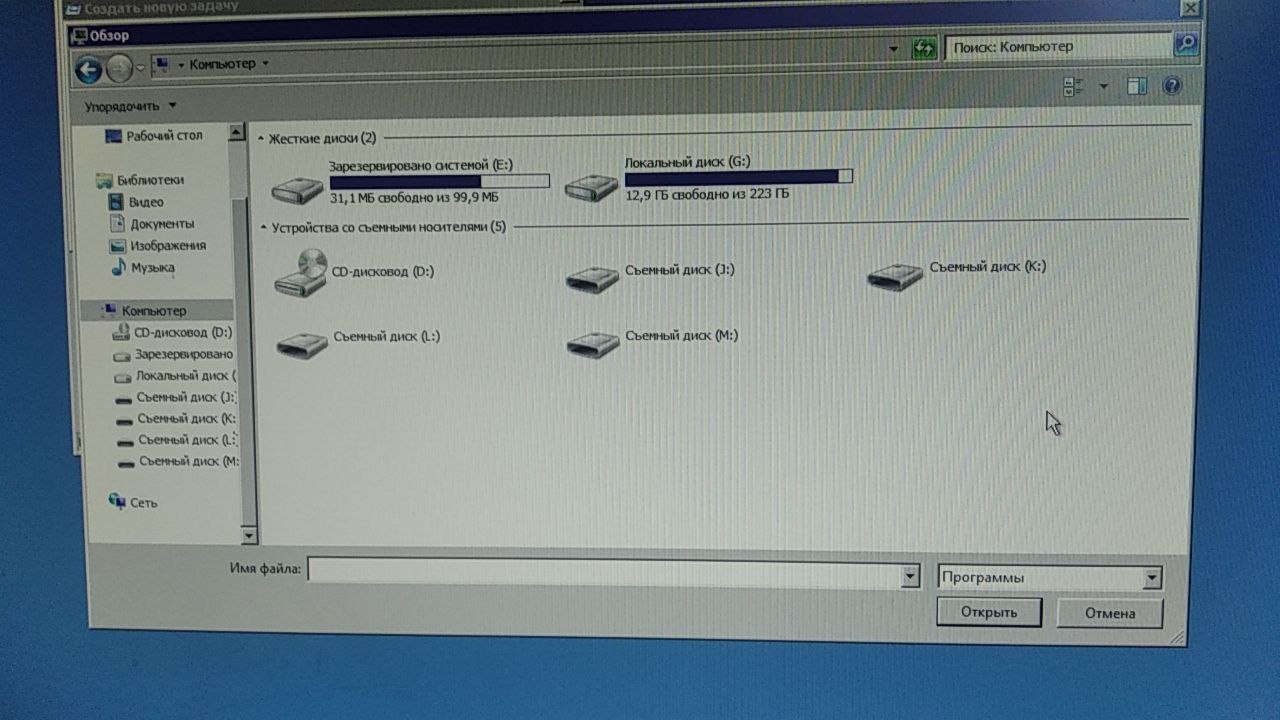This screenshot has height=720, width=1280.
Task: Click the 'Съемный диск (L:)' drive icon
Action: (303, 345)
